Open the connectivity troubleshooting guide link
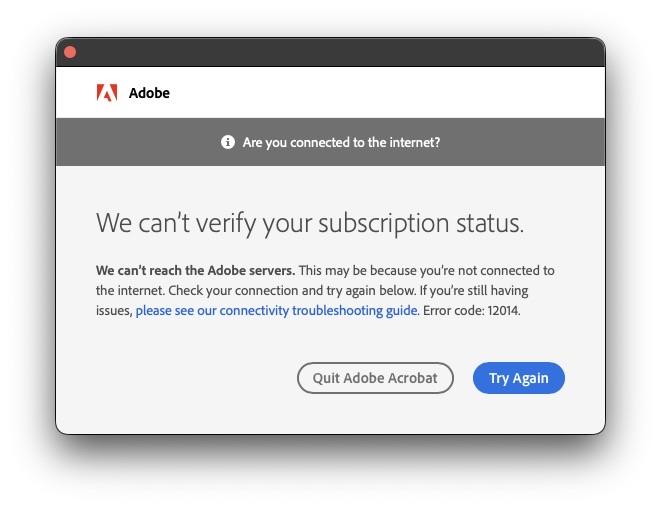The image size is (661, 508). point(276,311)
